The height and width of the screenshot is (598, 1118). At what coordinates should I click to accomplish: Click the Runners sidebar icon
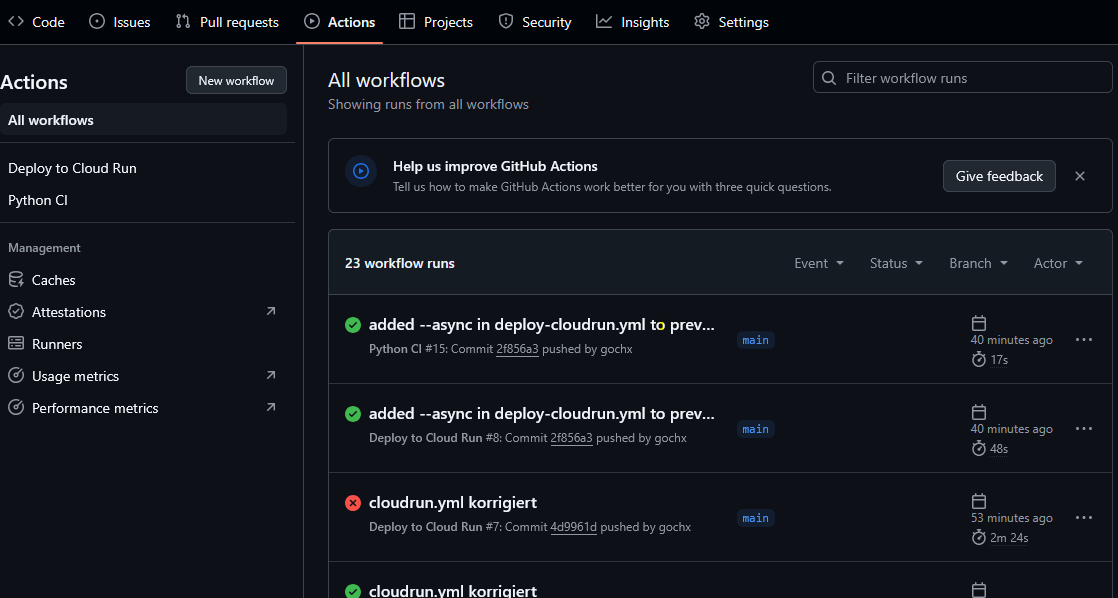pos(16,344)
